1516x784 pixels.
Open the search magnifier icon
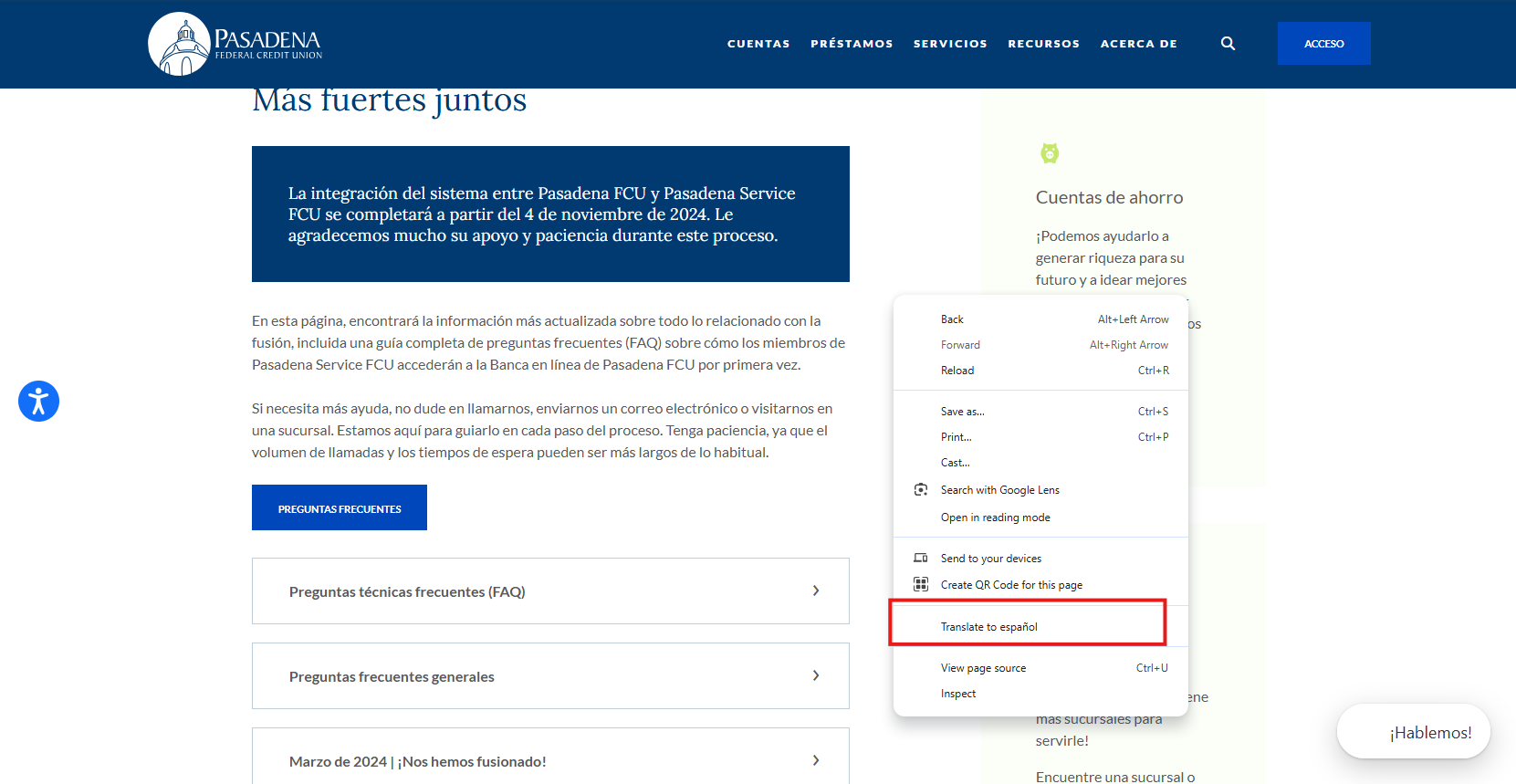1228,43
